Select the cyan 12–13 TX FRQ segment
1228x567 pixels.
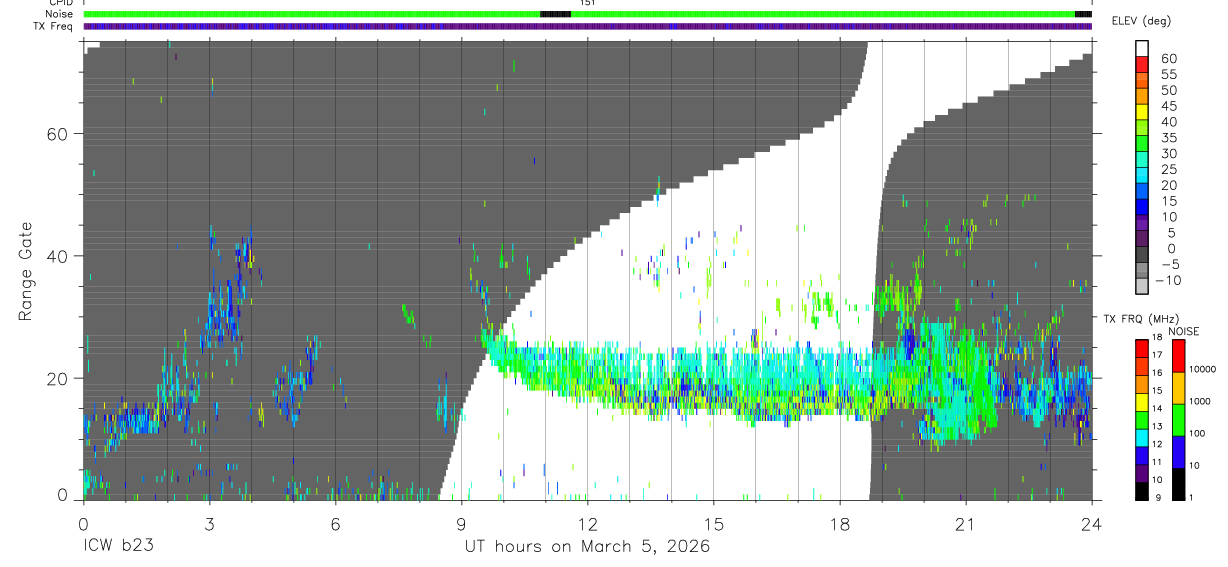pos(1142,437)
